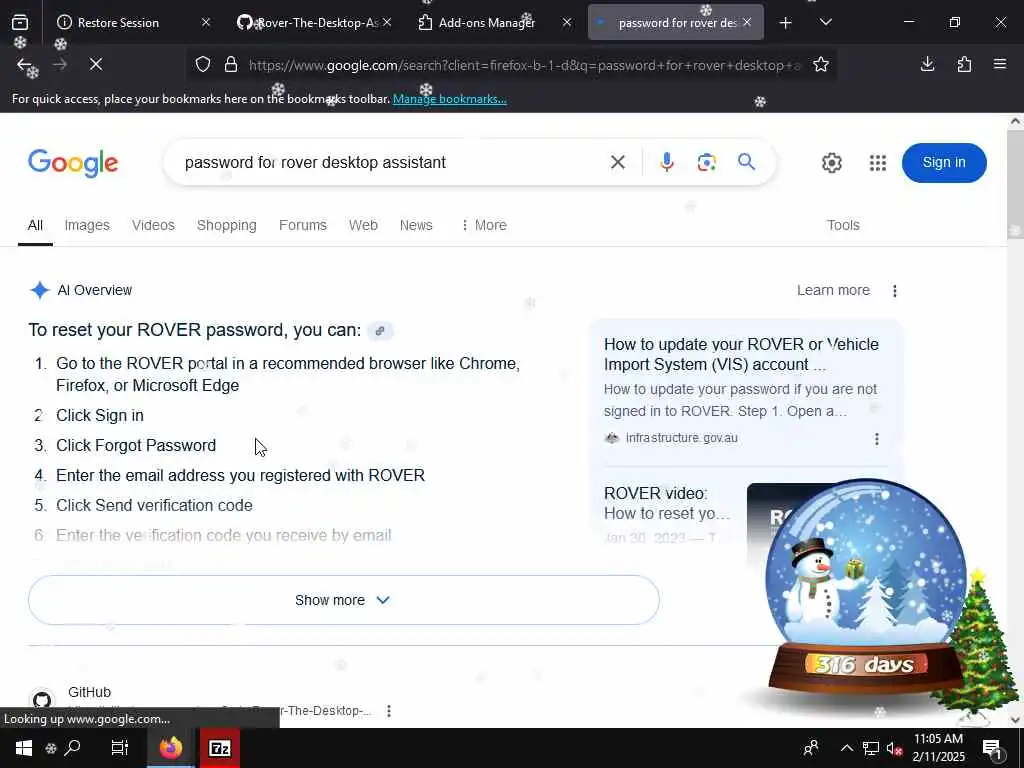Screen dimensions: 1024x768
Task: Switch to Videos results tab
Action: point(153,225)
